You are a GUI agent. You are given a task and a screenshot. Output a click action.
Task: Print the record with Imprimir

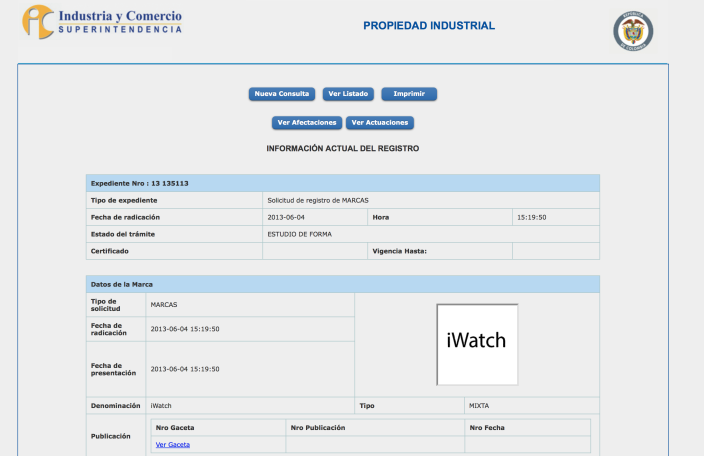coord(409,94)
